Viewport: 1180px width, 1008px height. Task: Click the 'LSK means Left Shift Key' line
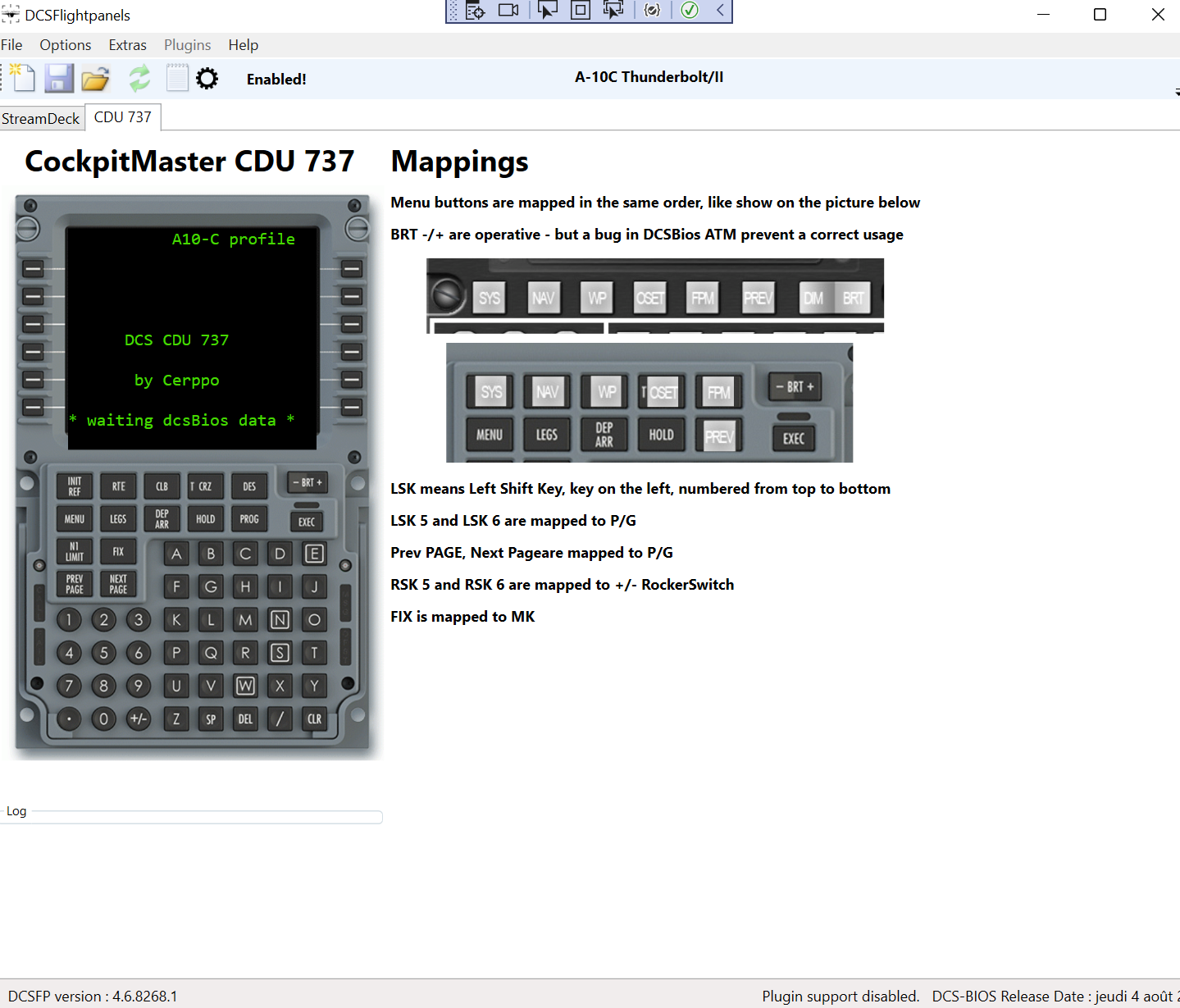coord(640,489)
